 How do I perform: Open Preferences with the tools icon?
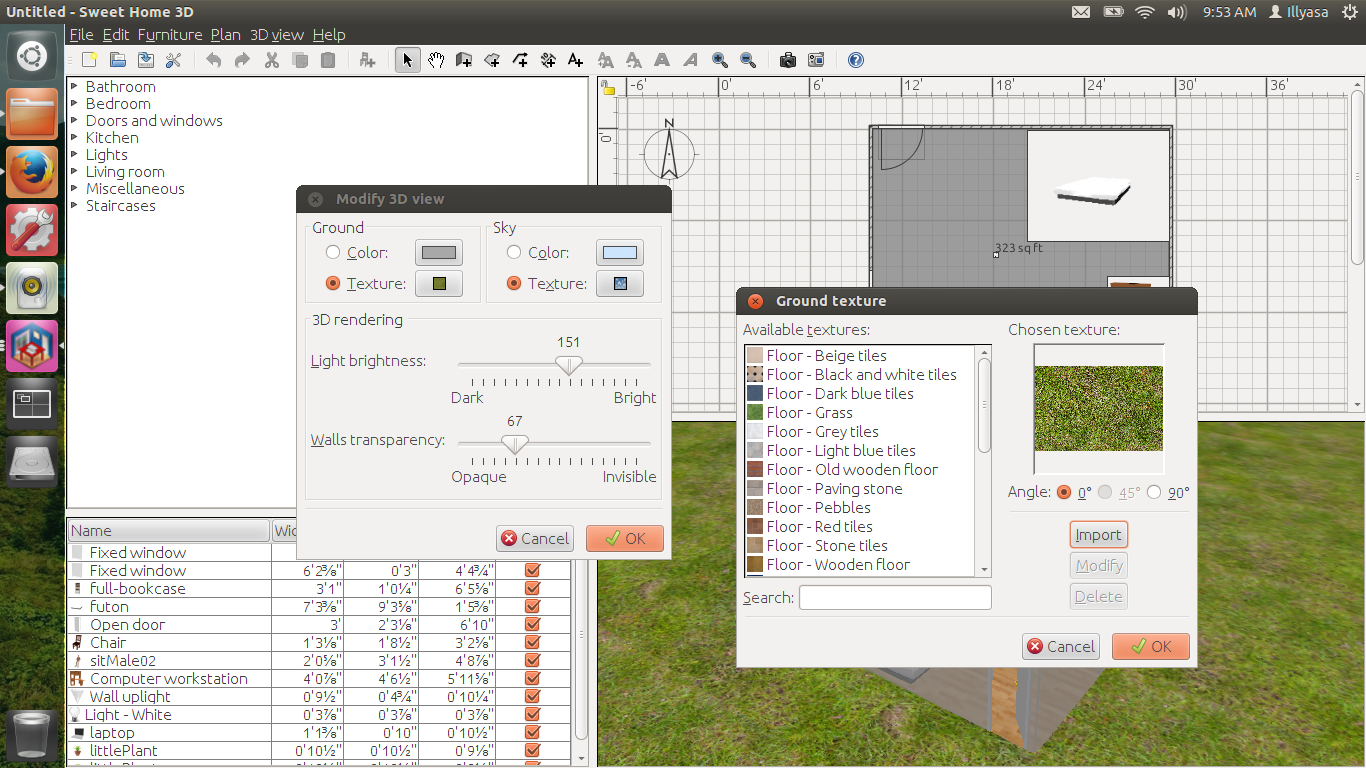pyautogui.click(x=173, y=60)
